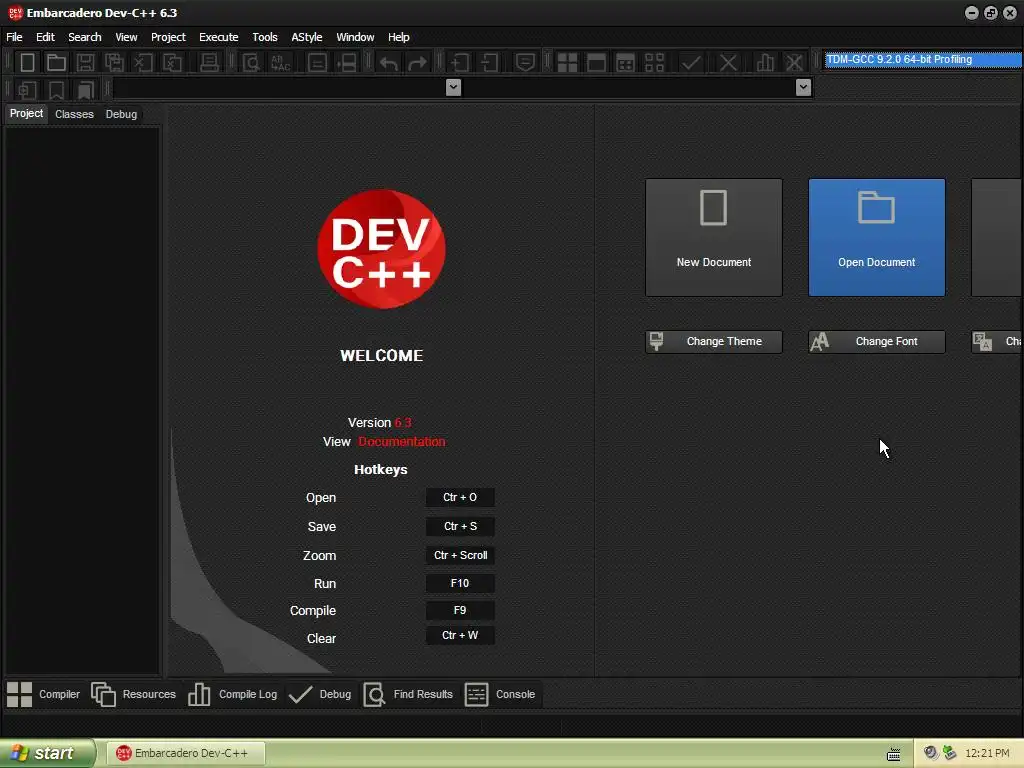Click the Dev-C++ red logo image
This screenshot has height=768, width=1024.
click(381, 249)
